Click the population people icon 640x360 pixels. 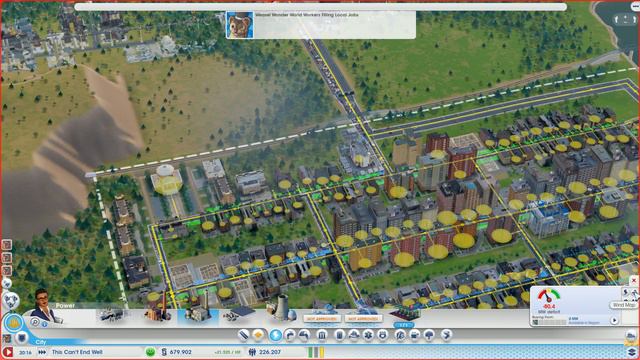coord(252,352)
